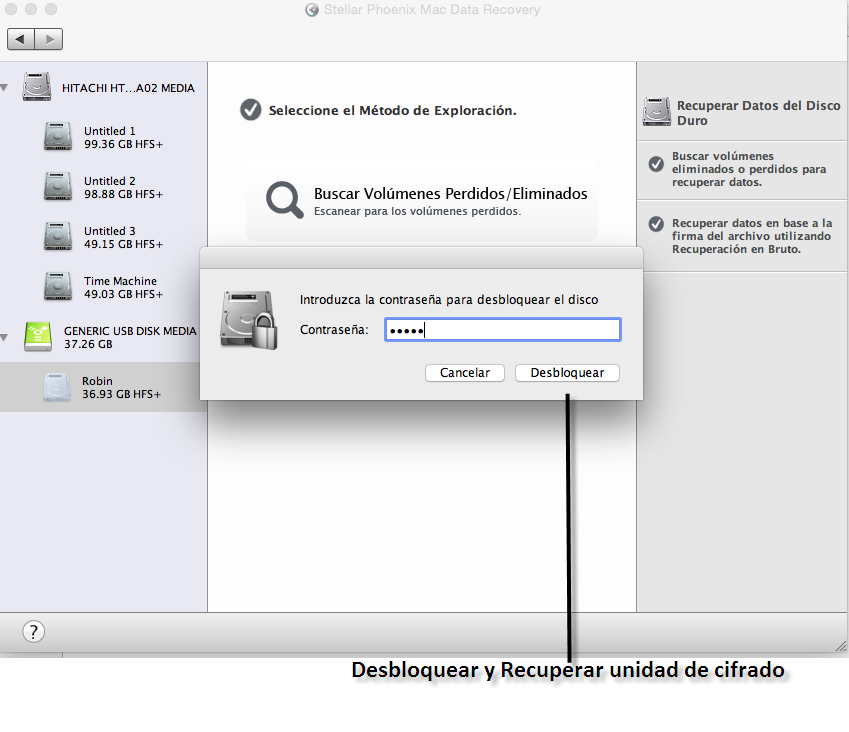Choose Buscar Volúmenes Perdidos/Eliminados option
Image resolution: width=849 pixels, height=732 pixels.
click(x=422, y=201)
